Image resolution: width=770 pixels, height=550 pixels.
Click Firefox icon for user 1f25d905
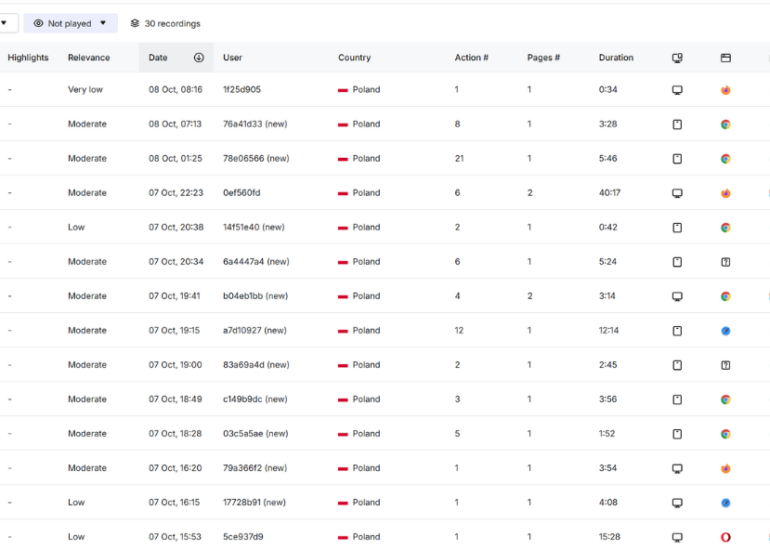[725, 90]
